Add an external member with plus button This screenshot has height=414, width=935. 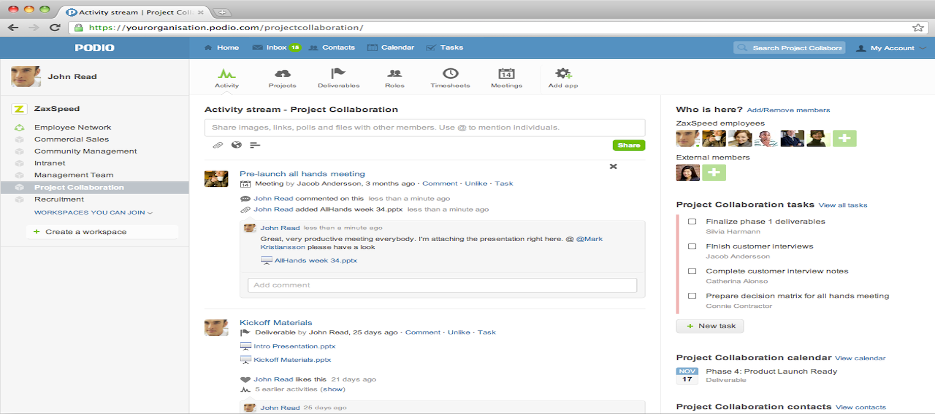pos(714,173)
